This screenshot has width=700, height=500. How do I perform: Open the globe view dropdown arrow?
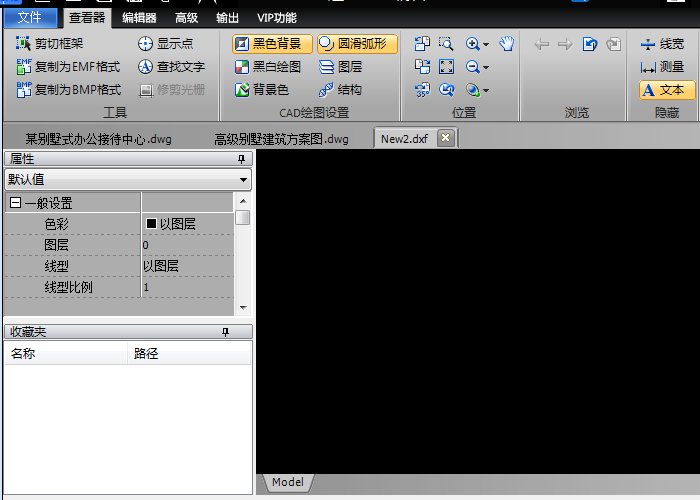tap(486, 91)
